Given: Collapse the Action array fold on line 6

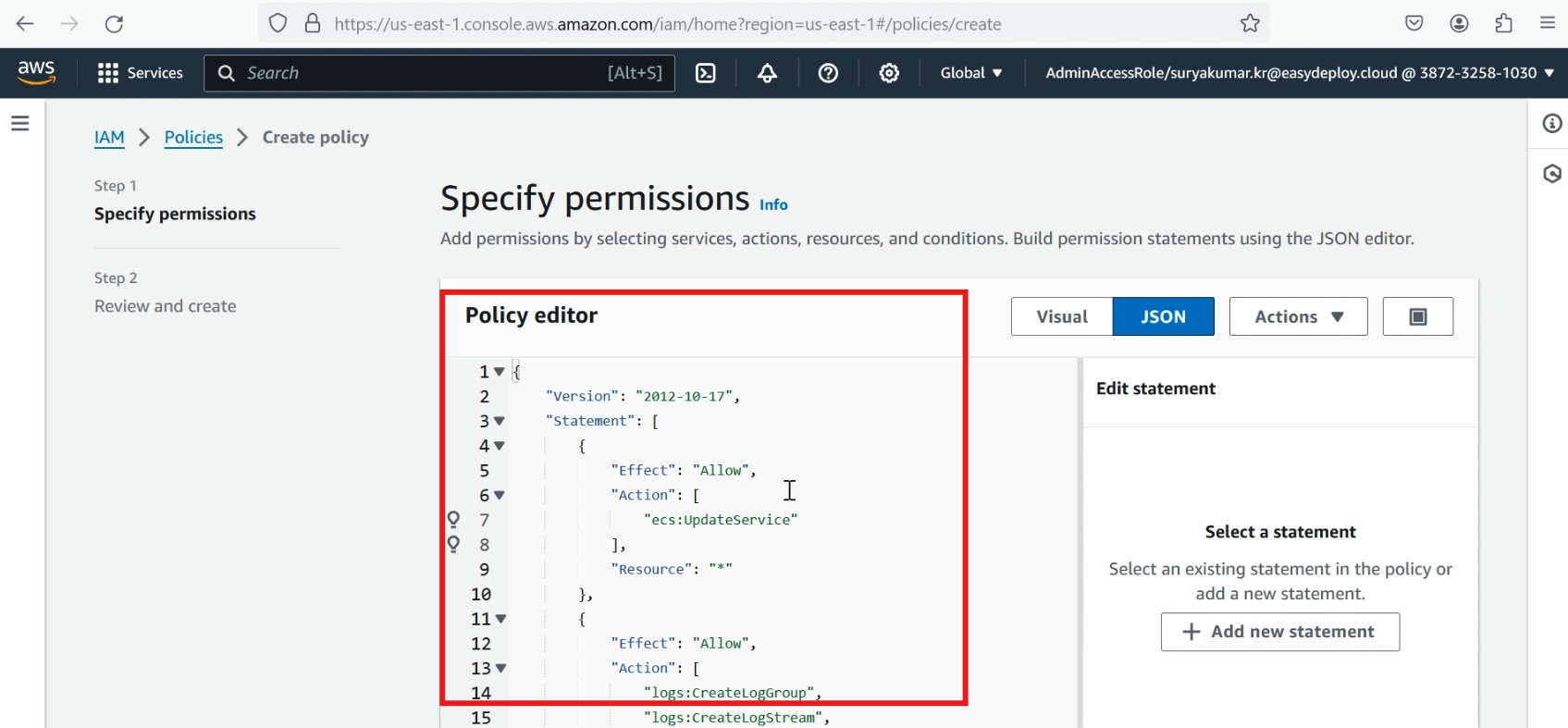Looking at the screenshot, I should (500, 495).
